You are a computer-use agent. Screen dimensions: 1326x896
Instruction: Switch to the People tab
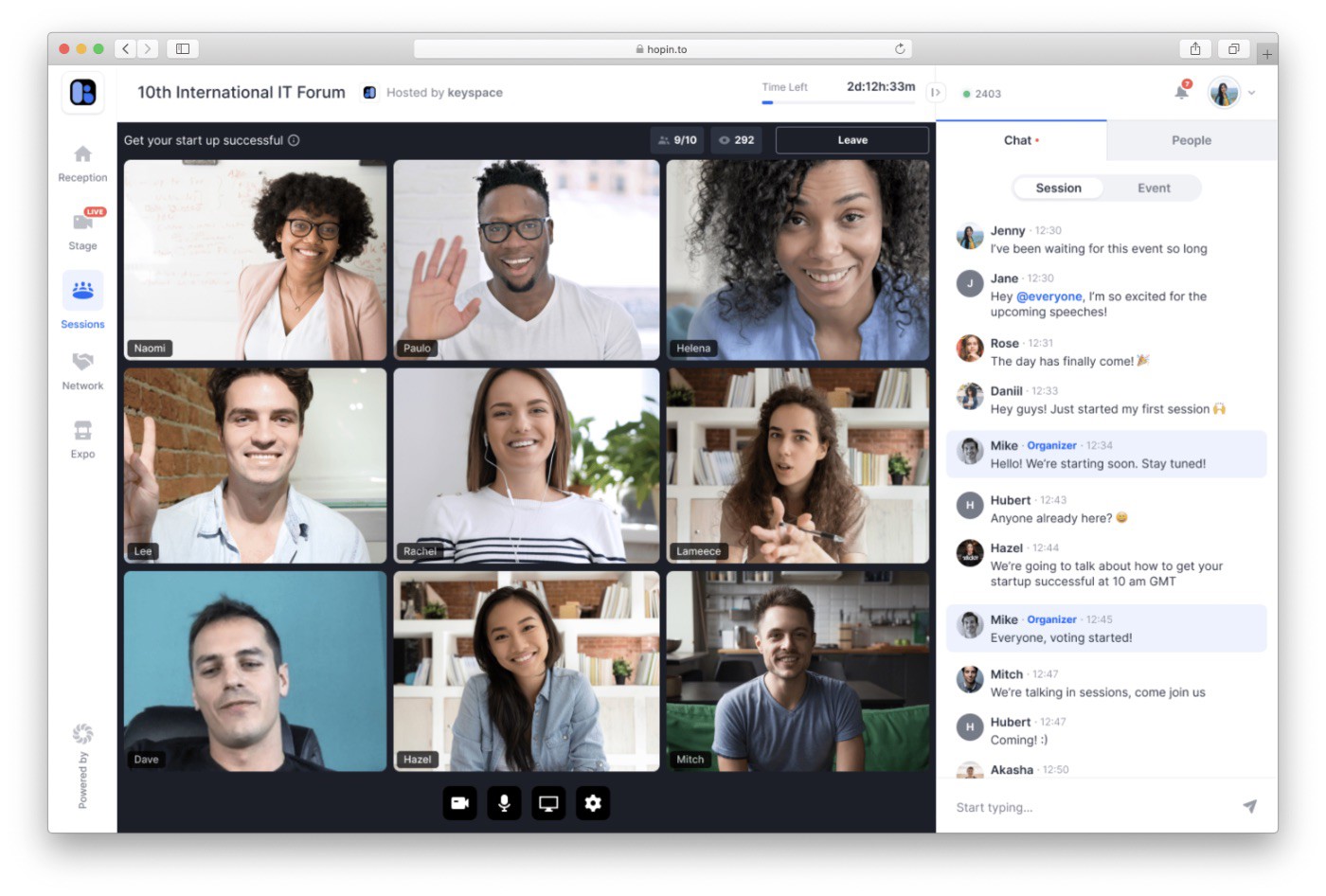[x=1192, y=140]
